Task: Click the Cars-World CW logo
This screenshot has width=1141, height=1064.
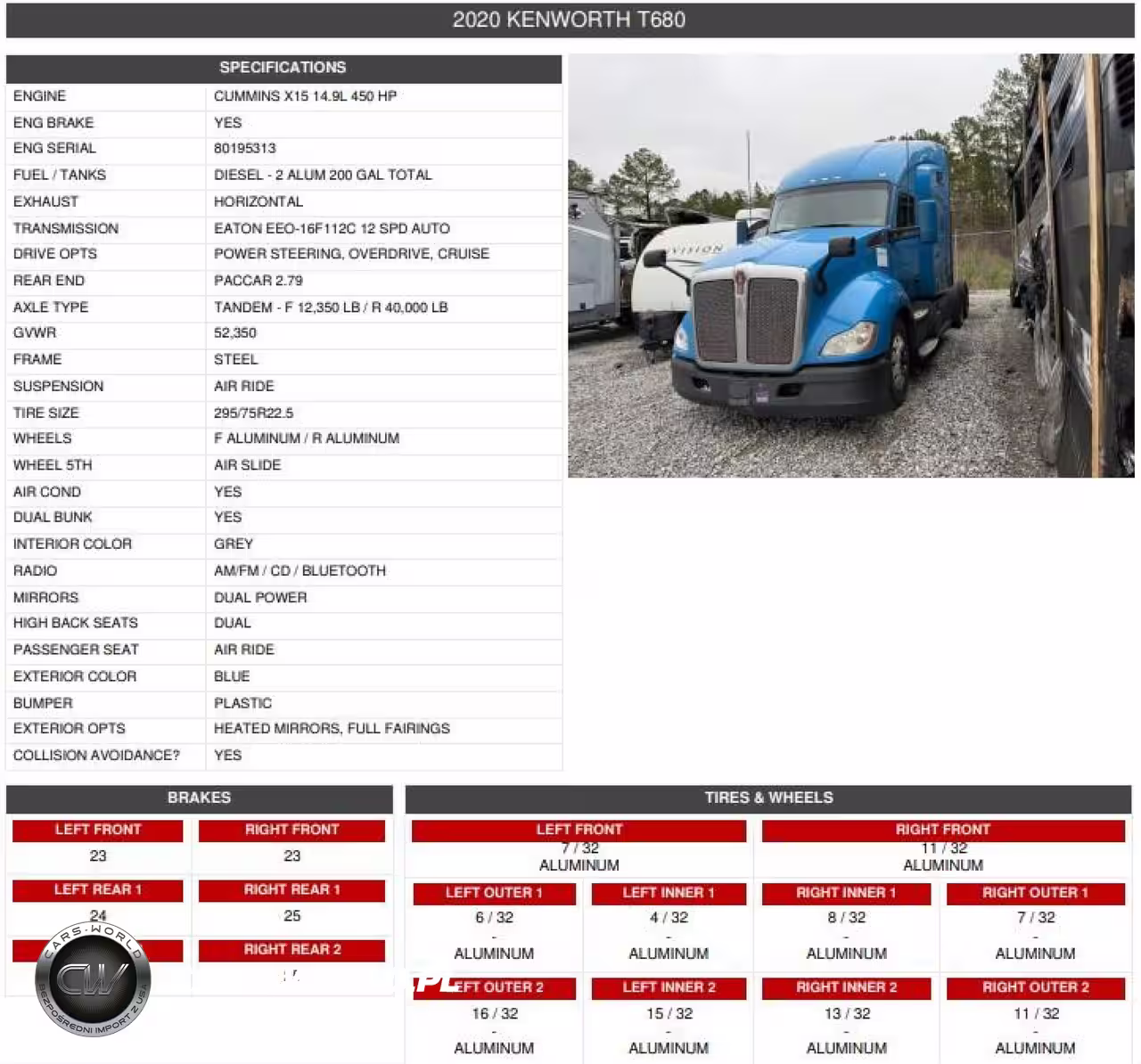Action: pos(93,980)
